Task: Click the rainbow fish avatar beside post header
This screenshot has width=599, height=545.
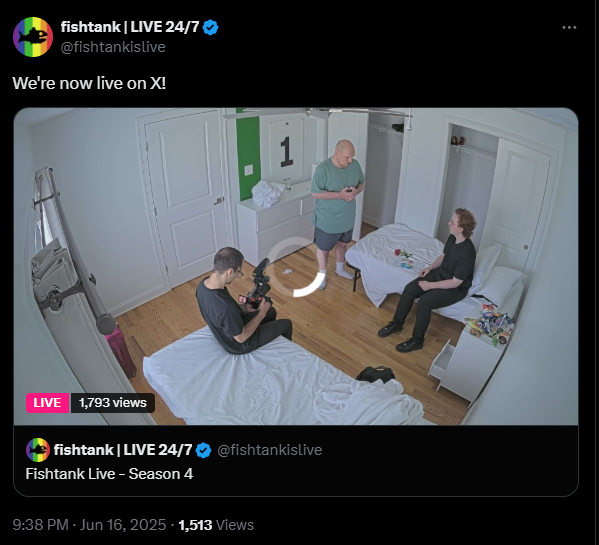Action: pyautogui.click(x=33, y=37)
